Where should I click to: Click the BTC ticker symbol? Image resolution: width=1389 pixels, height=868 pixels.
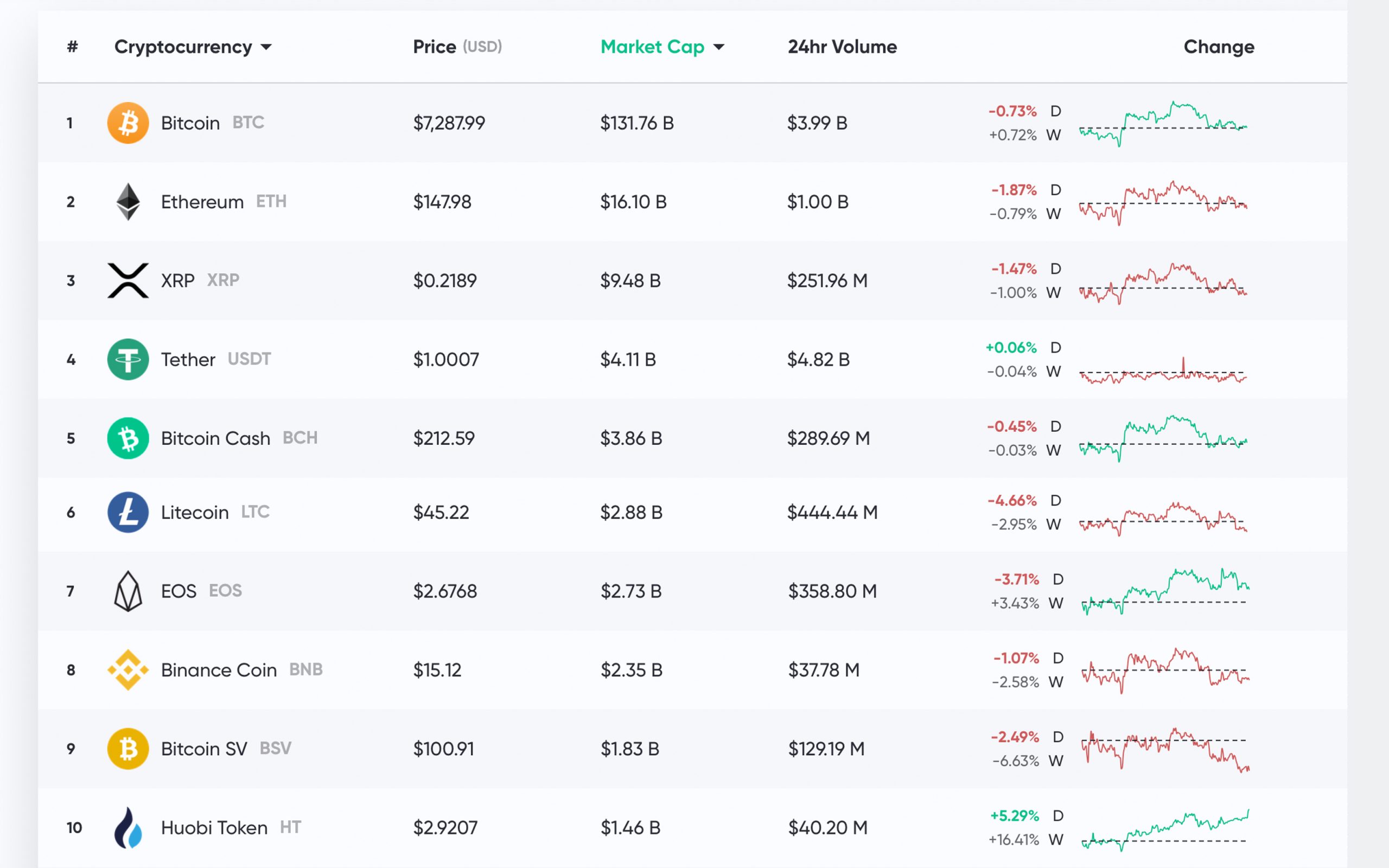[x=248, y=122]
